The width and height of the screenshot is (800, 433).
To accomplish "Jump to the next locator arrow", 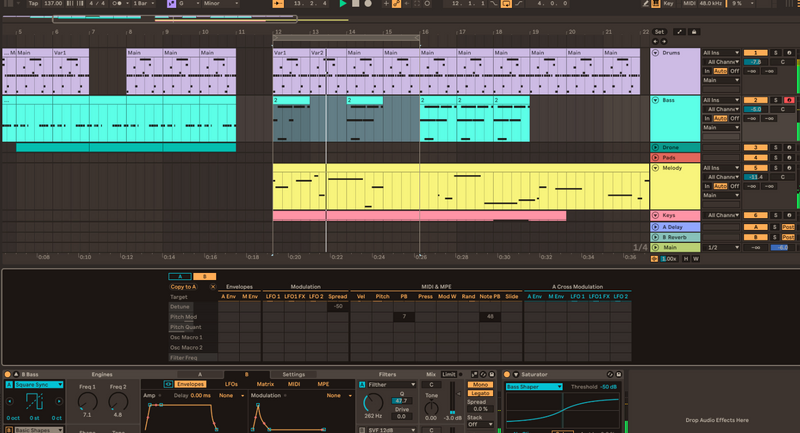I will [664, 41].
